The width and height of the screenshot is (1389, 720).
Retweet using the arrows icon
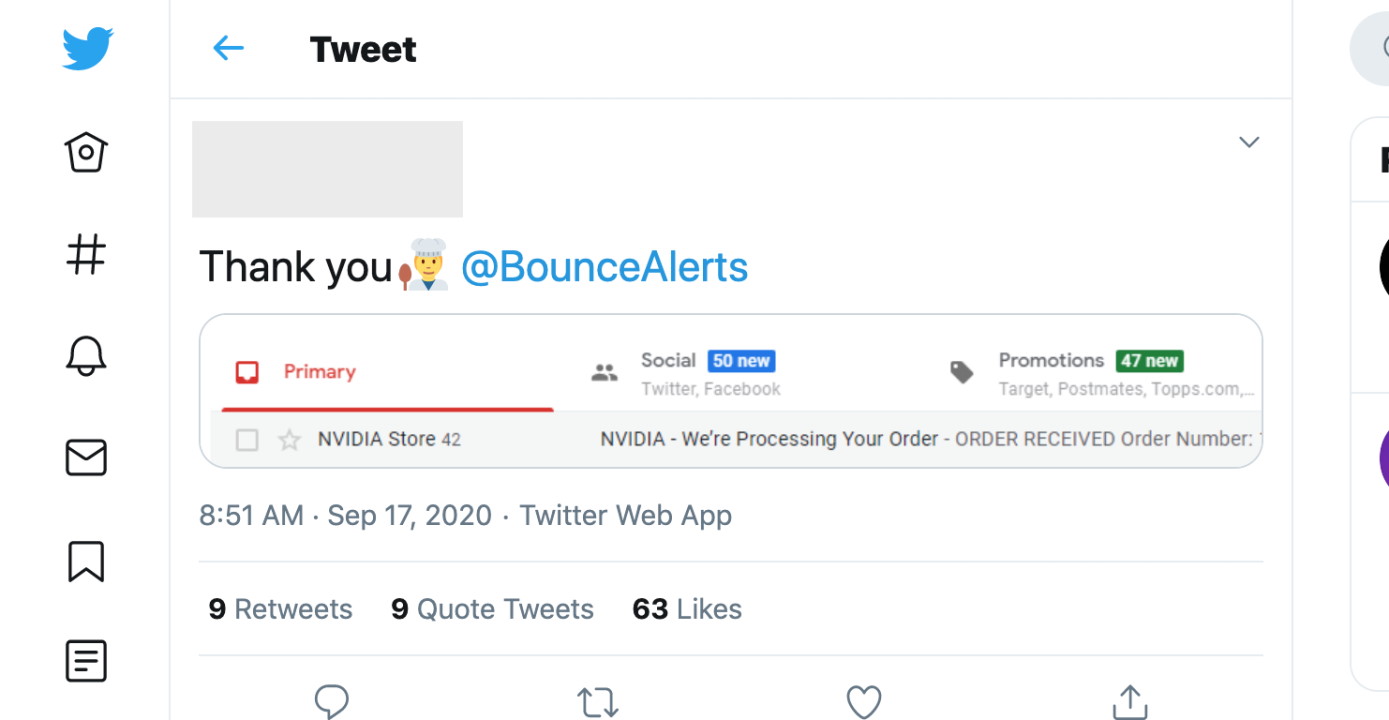click(597, 701)
